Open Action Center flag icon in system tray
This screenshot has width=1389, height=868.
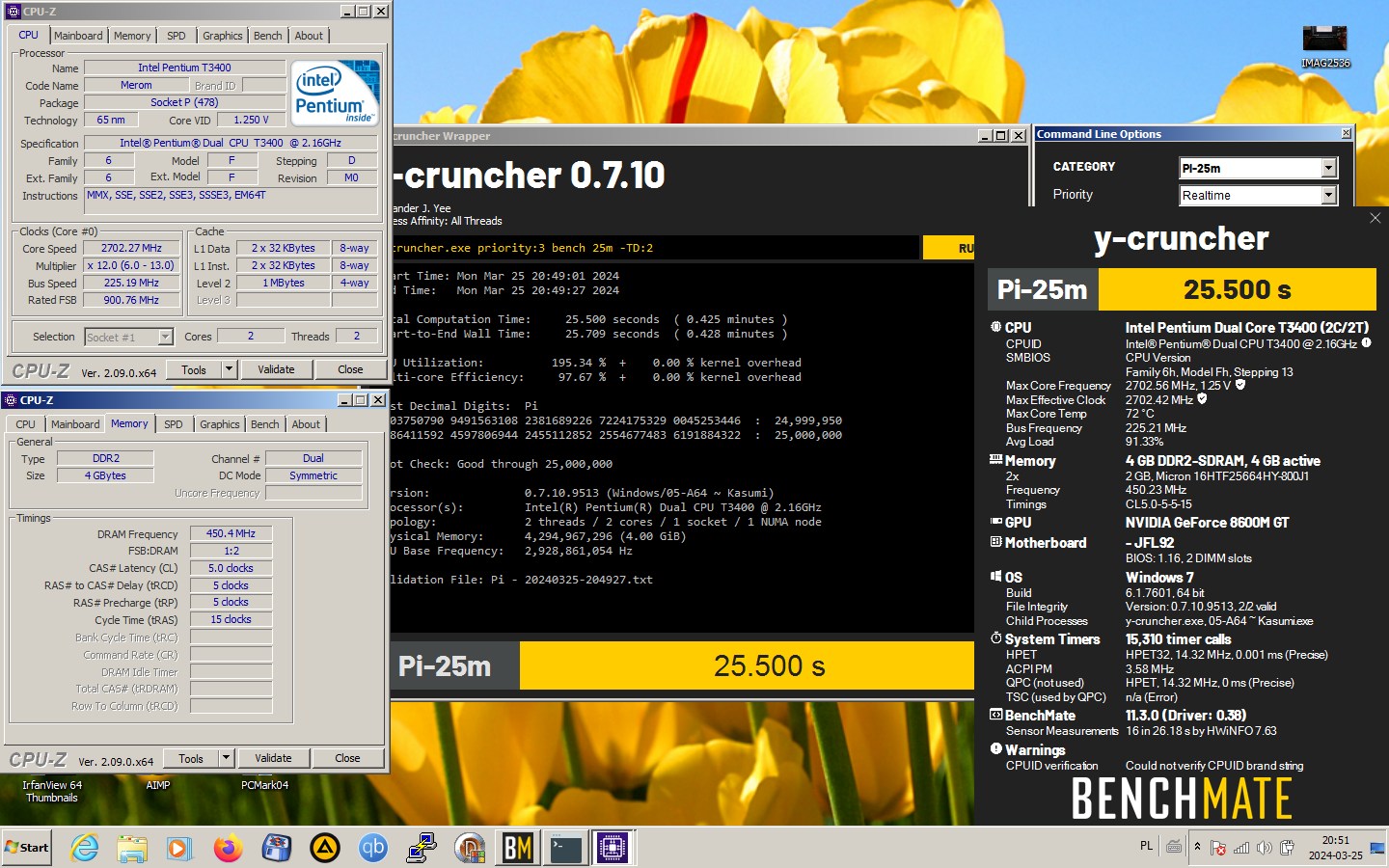pyautogui.click(x=1218, y=848)
